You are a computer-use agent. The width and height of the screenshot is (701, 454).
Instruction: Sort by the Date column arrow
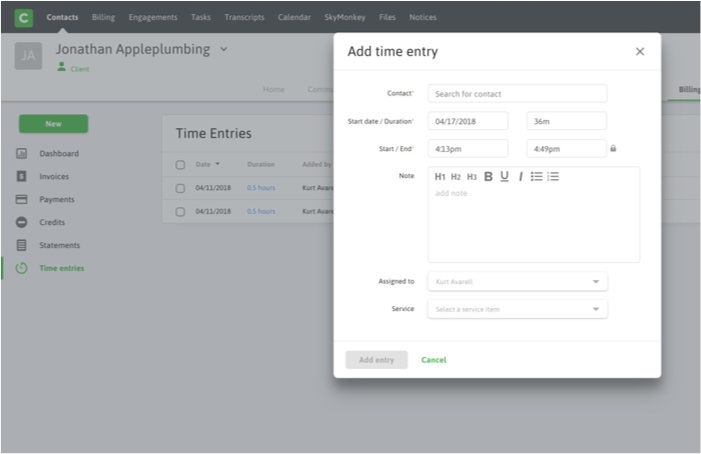pos(218,164)
